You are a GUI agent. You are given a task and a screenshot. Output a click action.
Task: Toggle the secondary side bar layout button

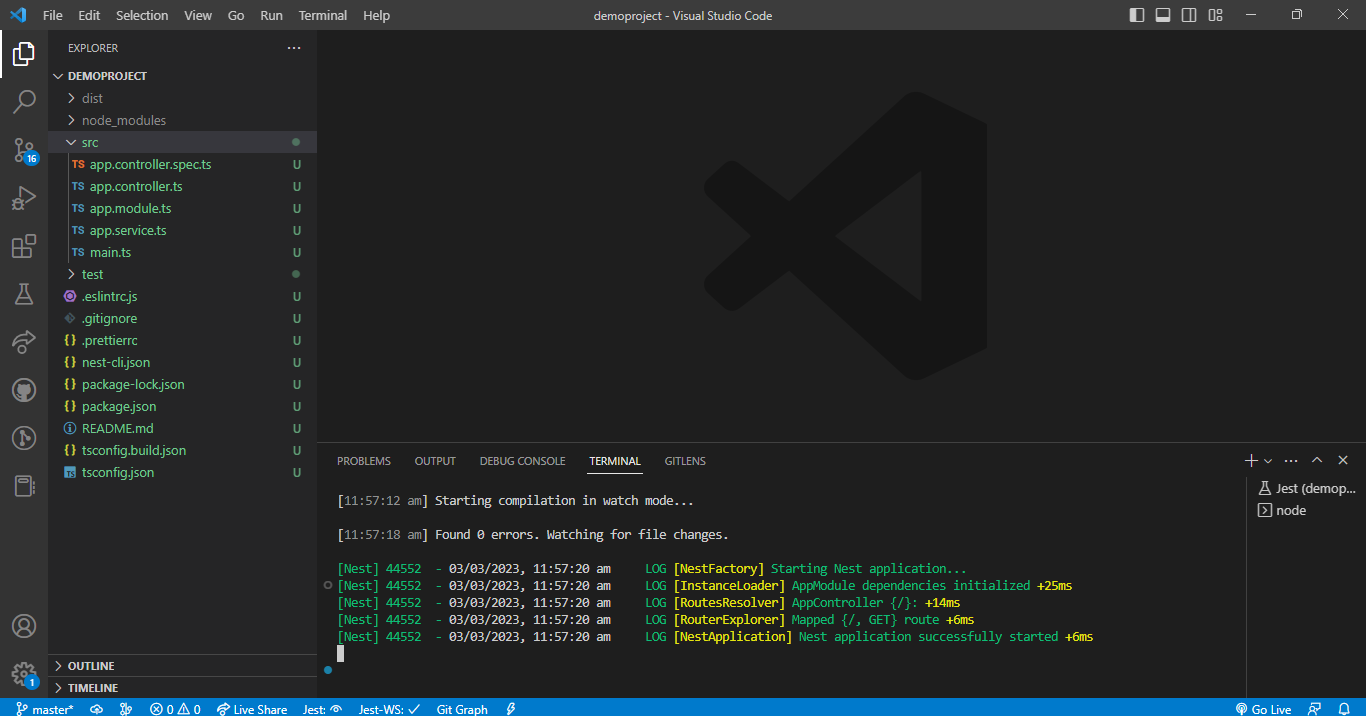coord(1189,15)
